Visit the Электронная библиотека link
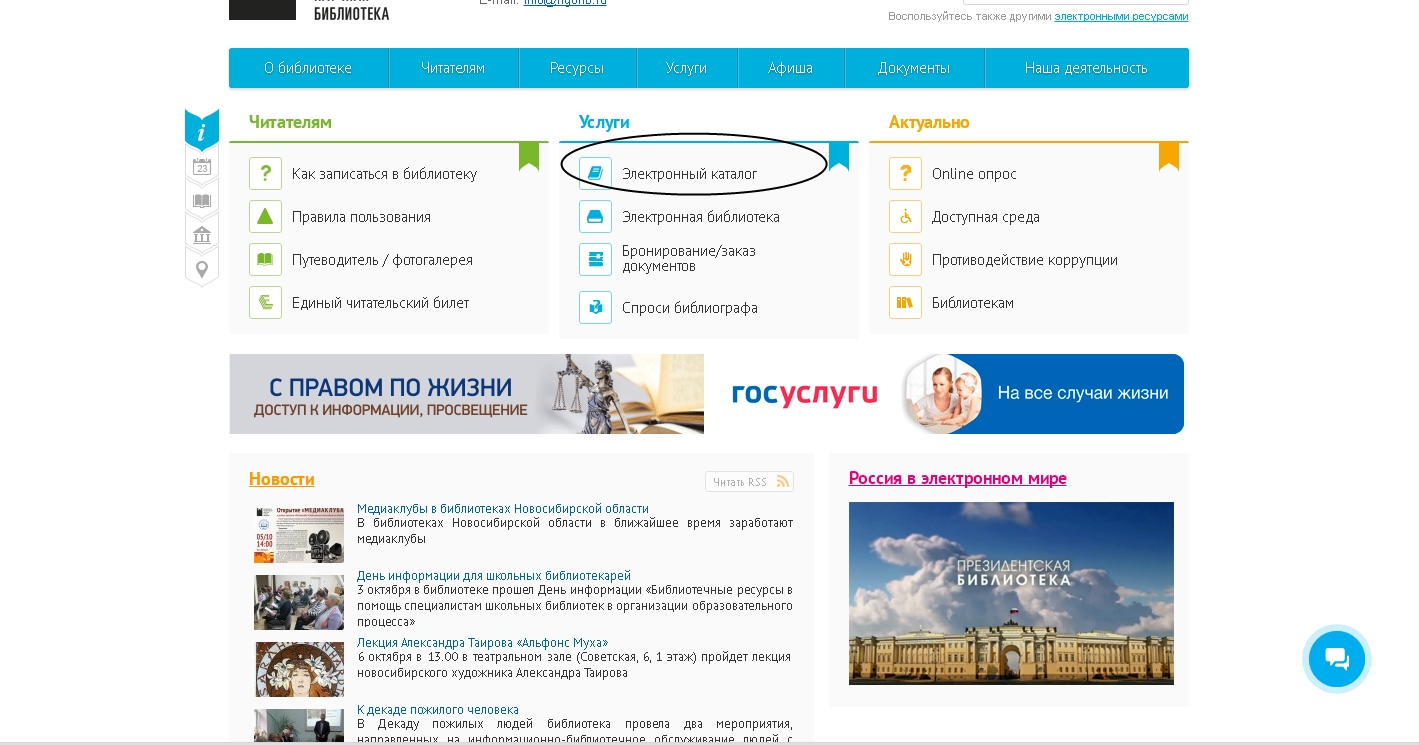This screenshot has width=1419, height=745. click(x=701, y=217)
